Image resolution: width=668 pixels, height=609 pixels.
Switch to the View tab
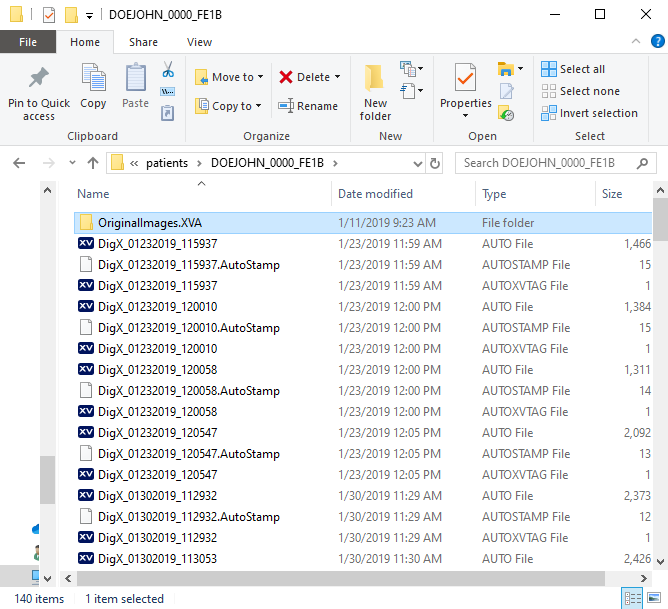point(199,42)
